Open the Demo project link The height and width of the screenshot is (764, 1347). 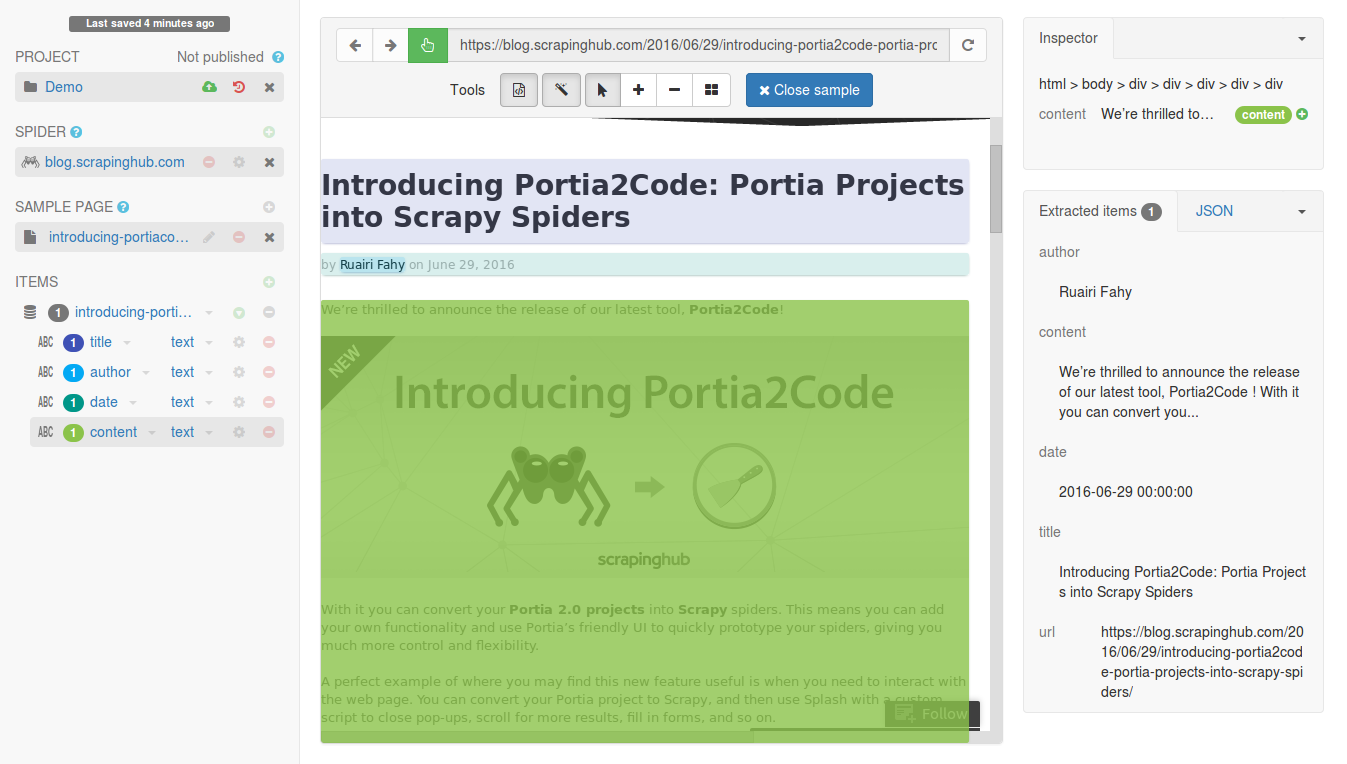point(64,87)
